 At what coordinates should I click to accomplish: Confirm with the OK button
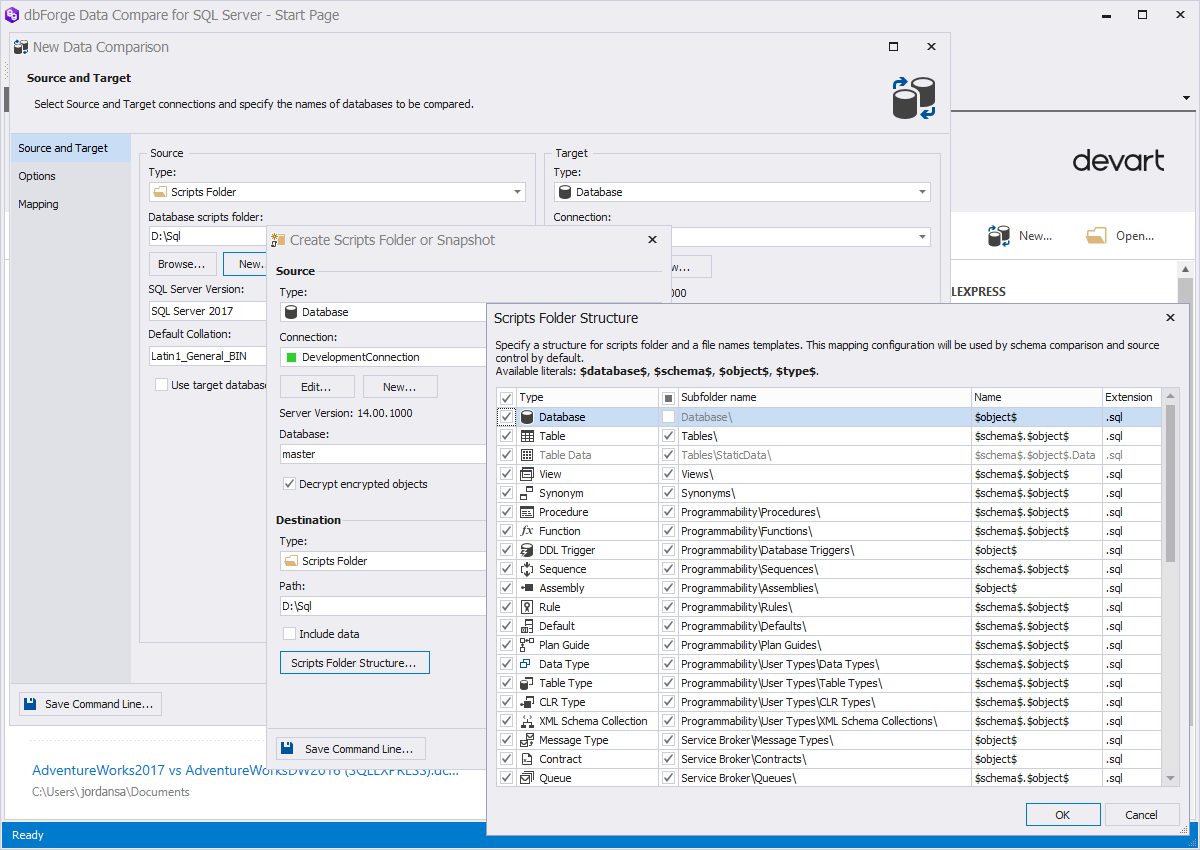[1063, 814]
